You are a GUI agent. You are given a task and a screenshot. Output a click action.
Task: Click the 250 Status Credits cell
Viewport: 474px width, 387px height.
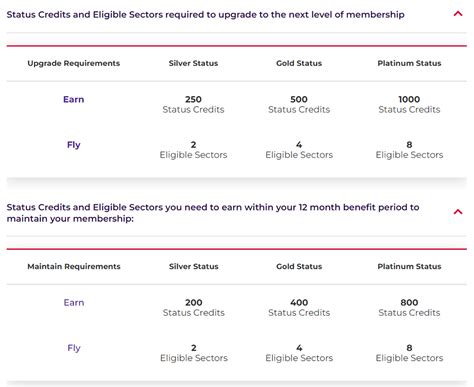click(193, 104)
